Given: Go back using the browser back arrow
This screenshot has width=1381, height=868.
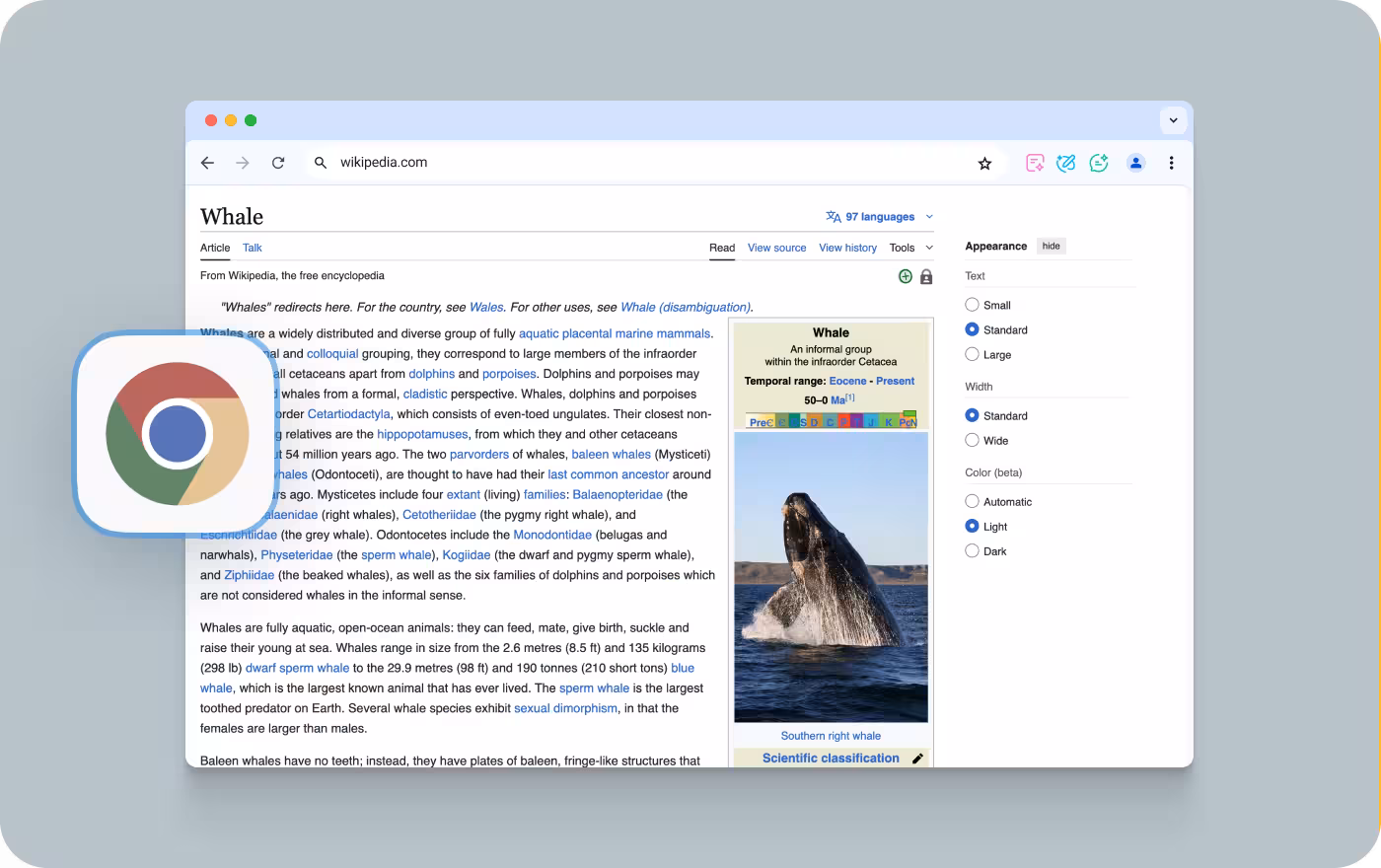Looking at the screenshot, I should pos(207,163).
